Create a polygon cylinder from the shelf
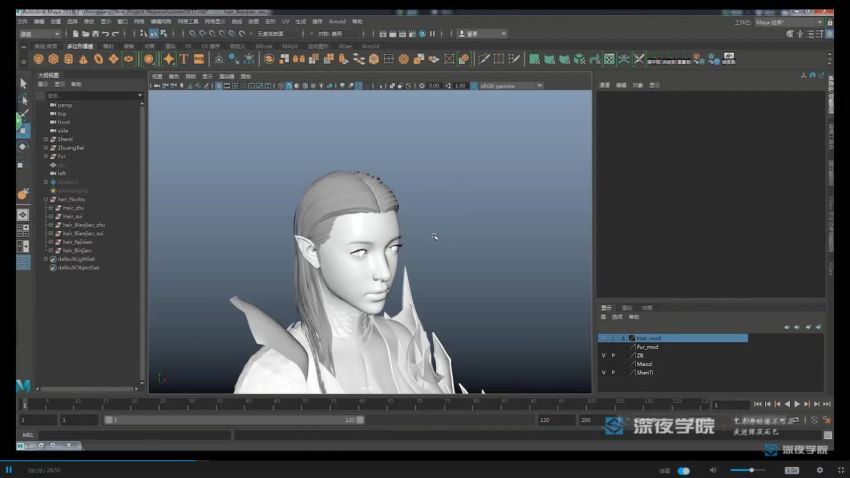 (x=68, y=59)
